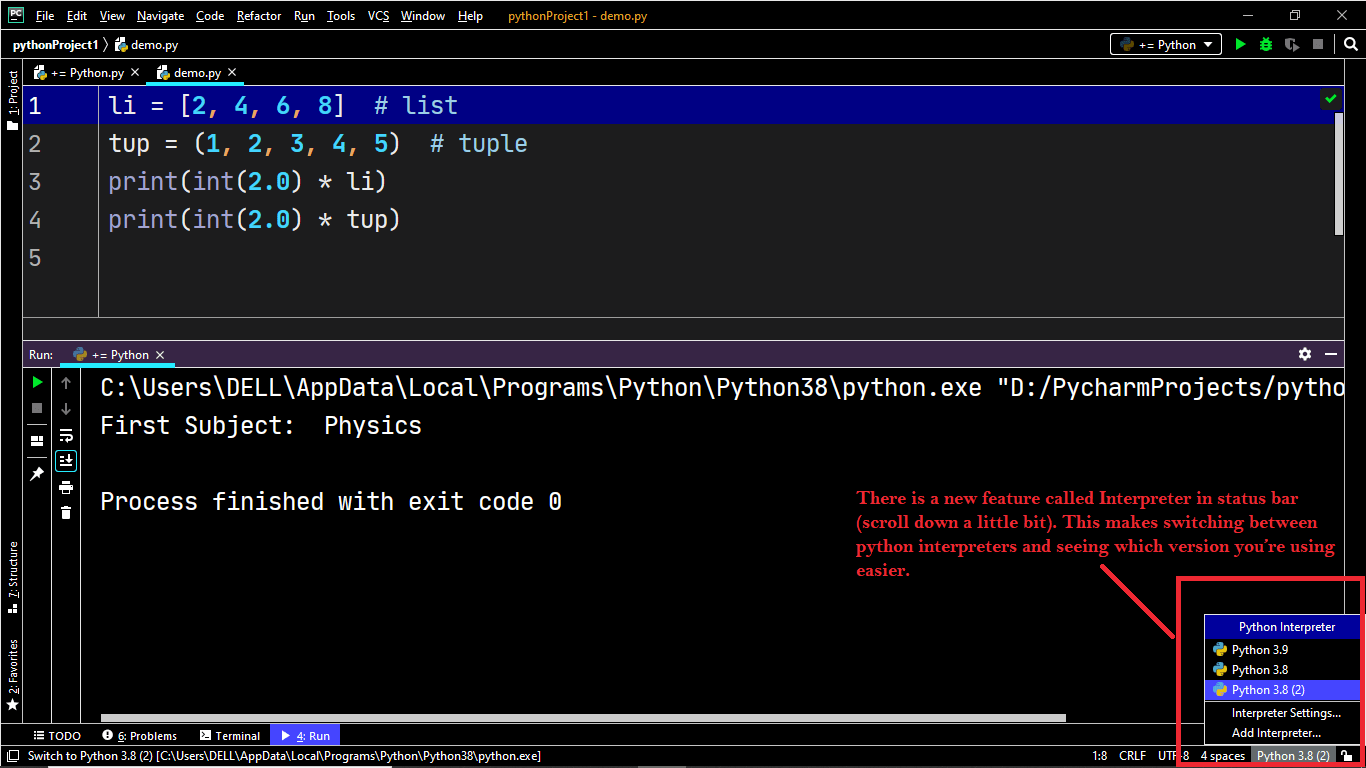1366x768 pixels.
Task: Choose Add Interpreter from the popup
Action: click(1276, 733)
